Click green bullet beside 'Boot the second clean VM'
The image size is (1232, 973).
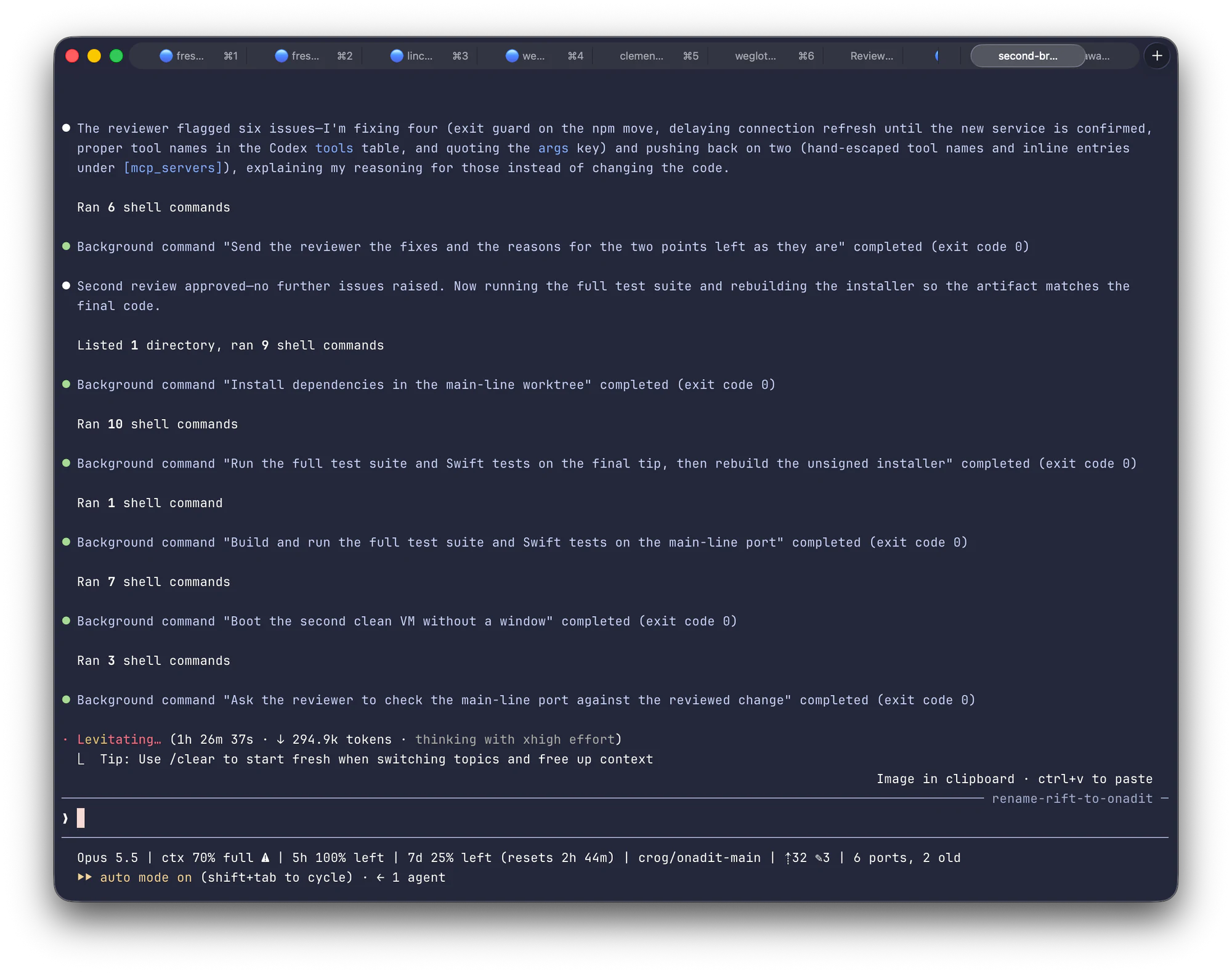66,621
